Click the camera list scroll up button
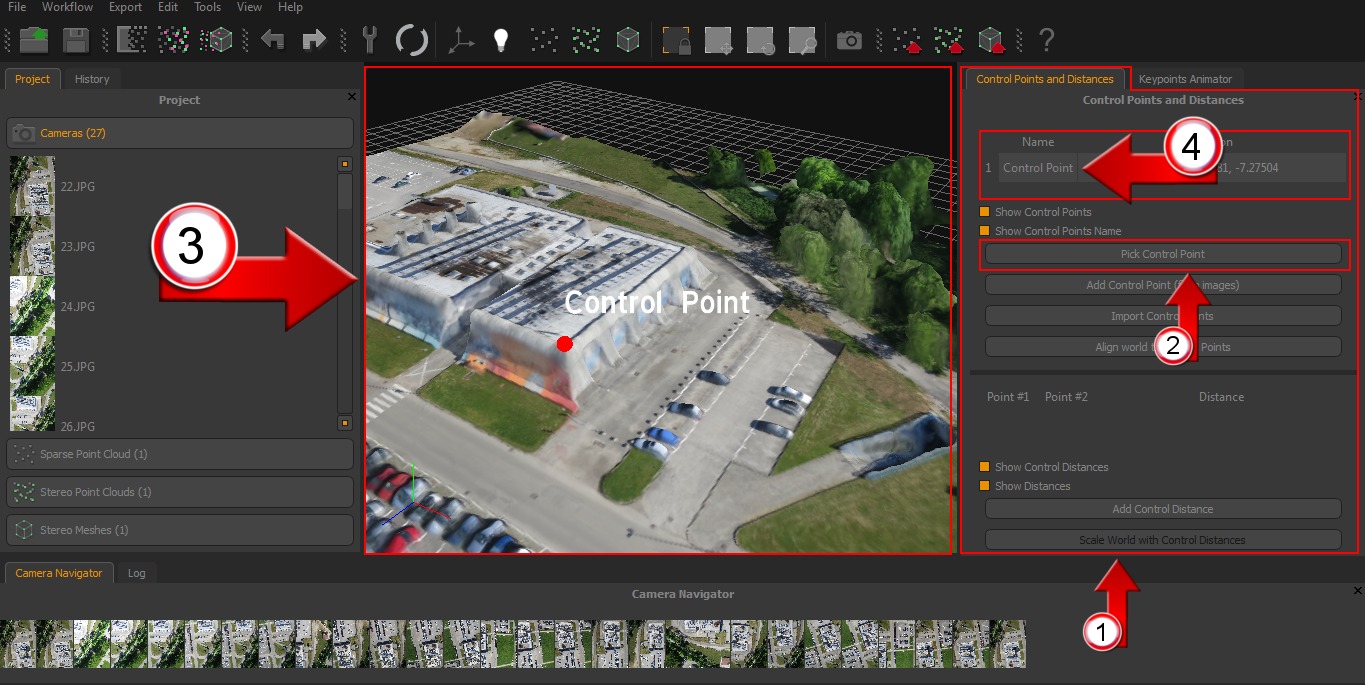Viewport: 1365px width, 685px height. (x=345, y=164)
